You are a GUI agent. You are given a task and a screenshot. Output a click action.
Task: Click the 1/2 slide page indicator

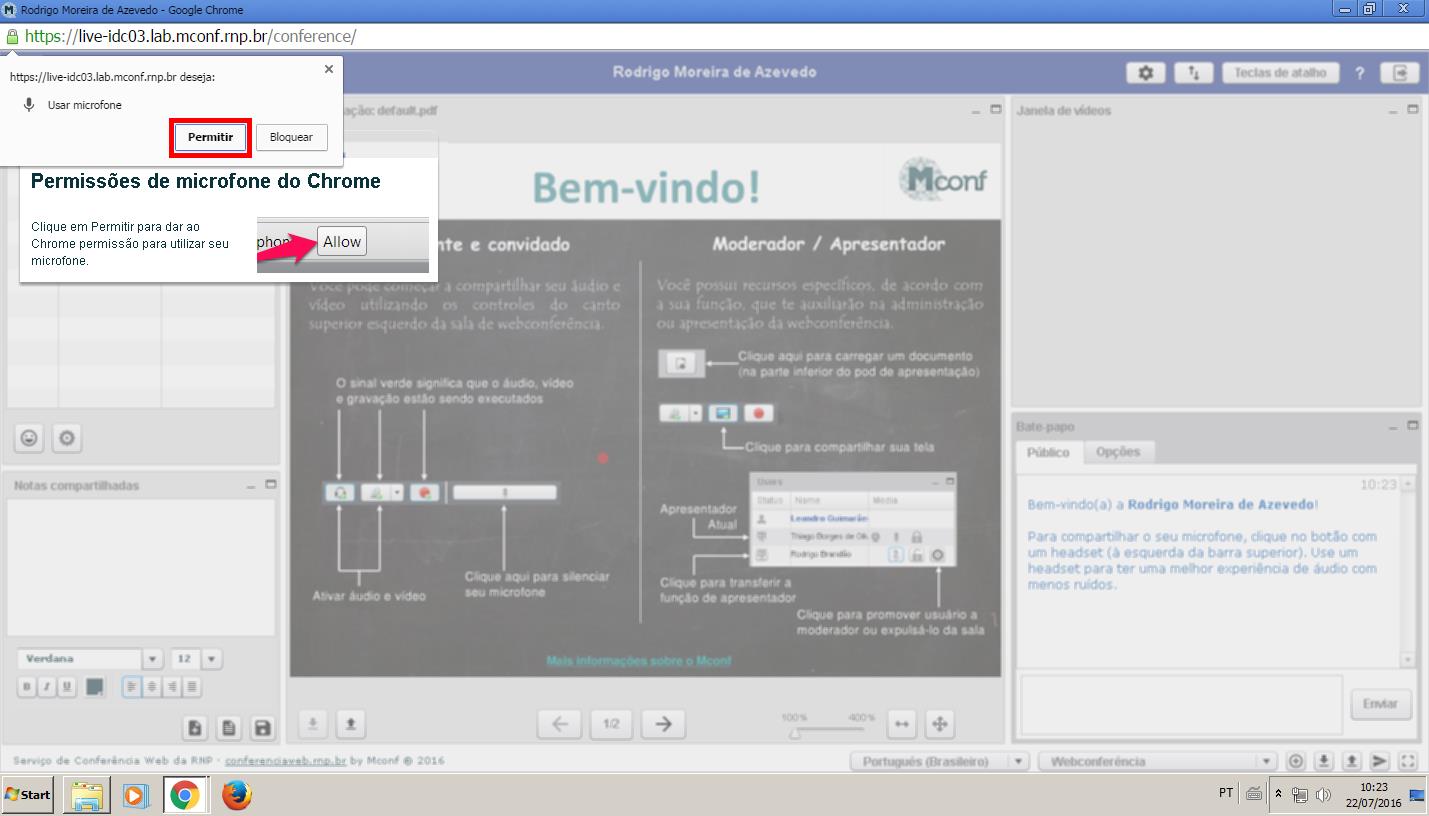[612, 724]
